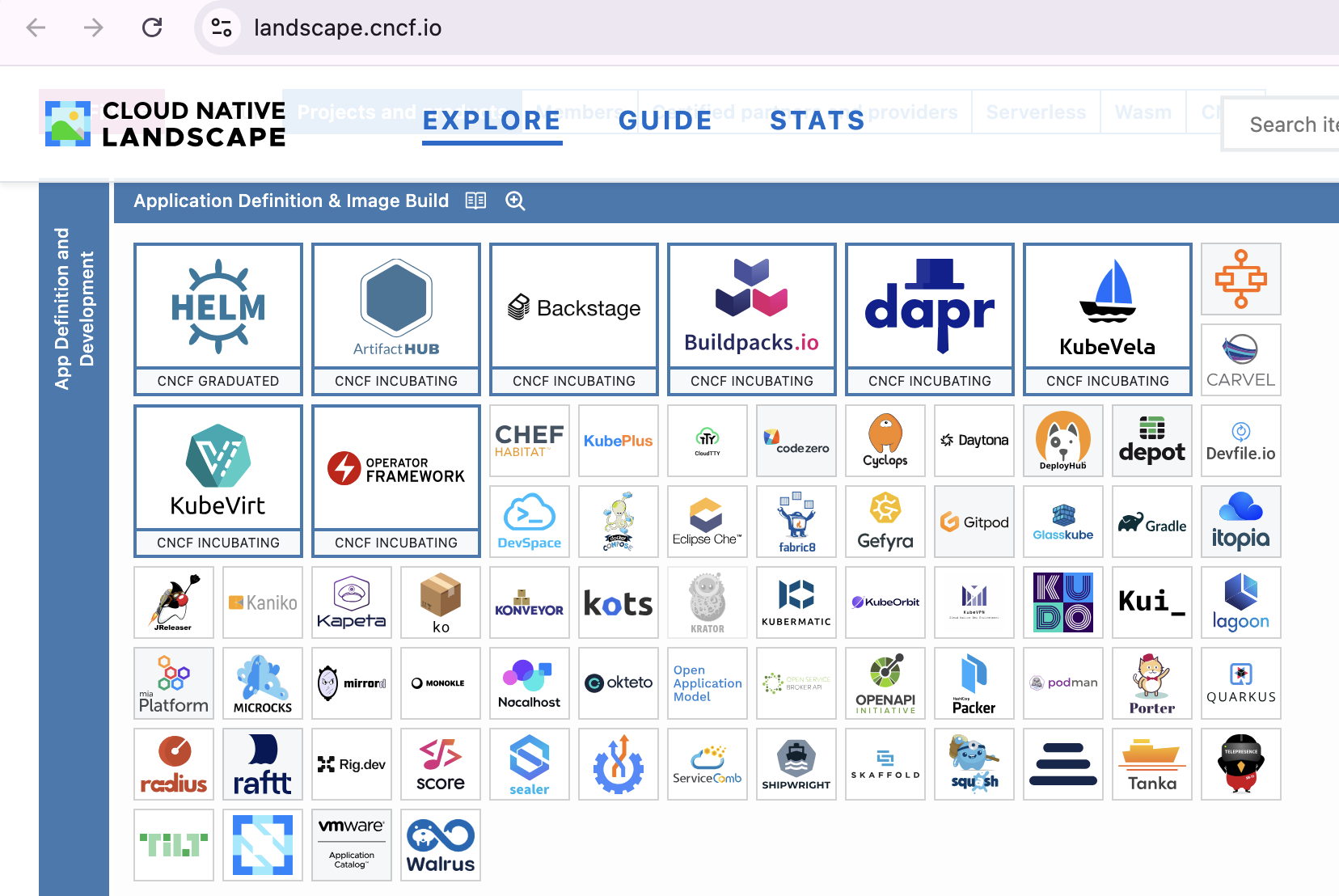The image size is (1339, 896).
Task: Click the Telepresence tile
Action: (x=1241, y=764)
